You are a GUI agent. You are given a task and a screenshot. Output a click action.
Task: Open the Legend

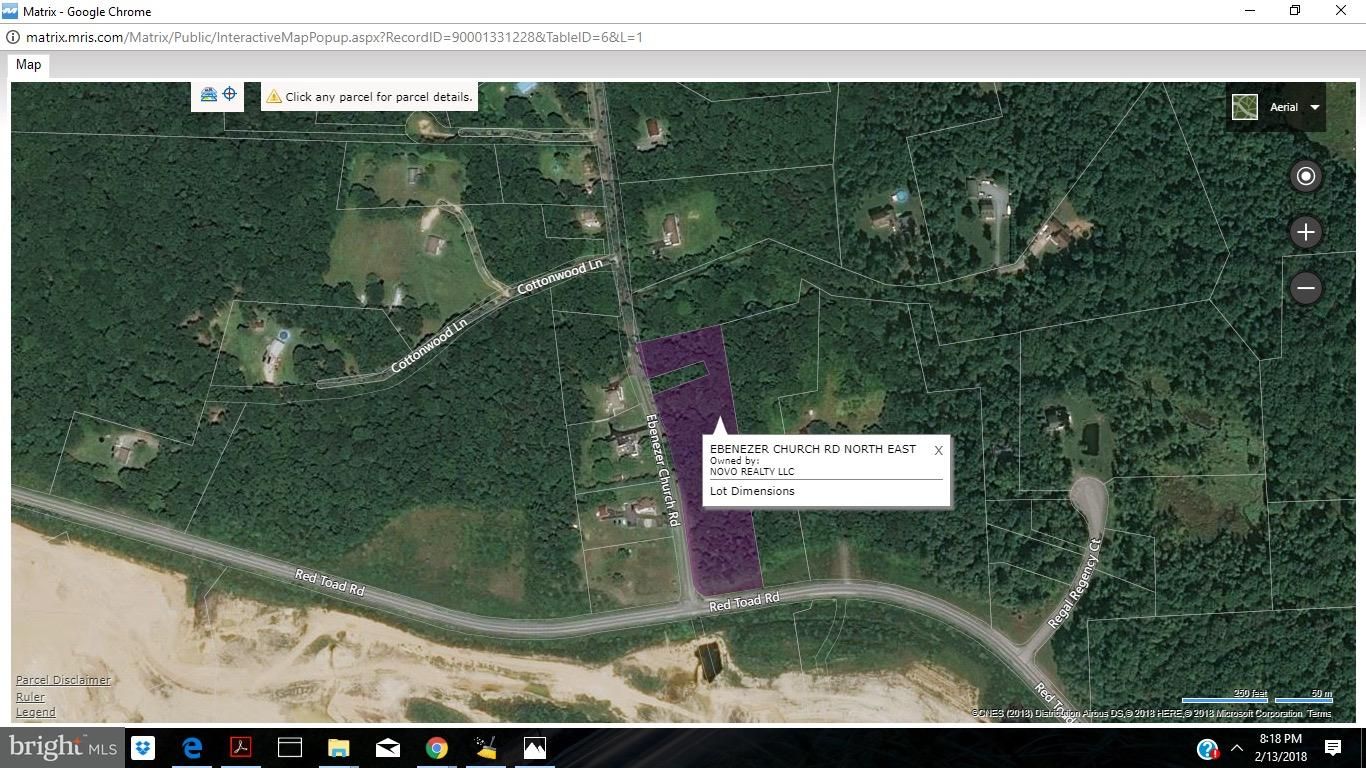pyautogui.click(x=35, y=711)
